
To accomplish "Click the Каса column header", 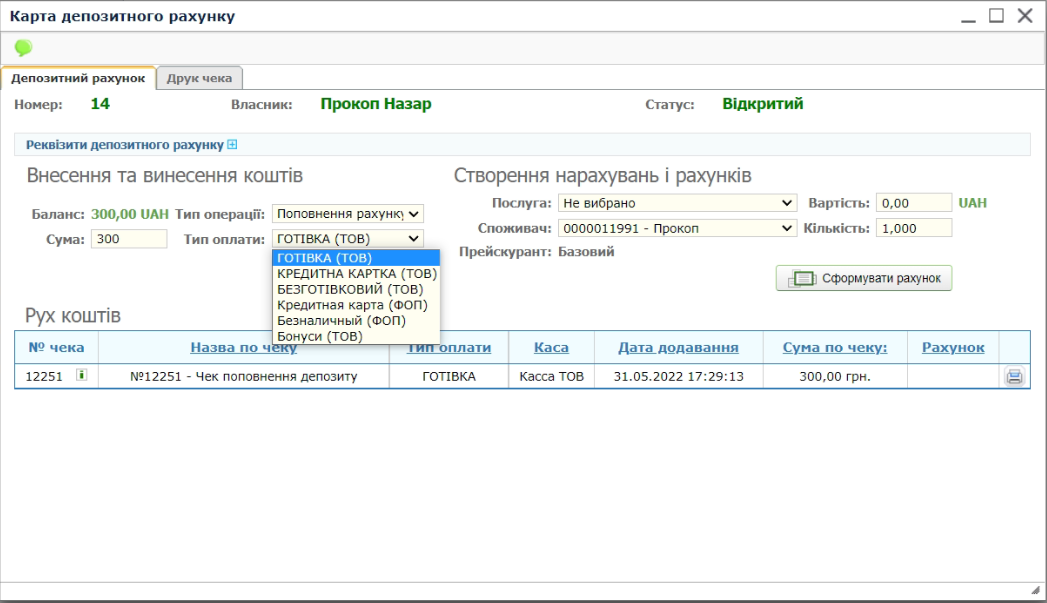I will pyautogui.click(x=551, y=348).
